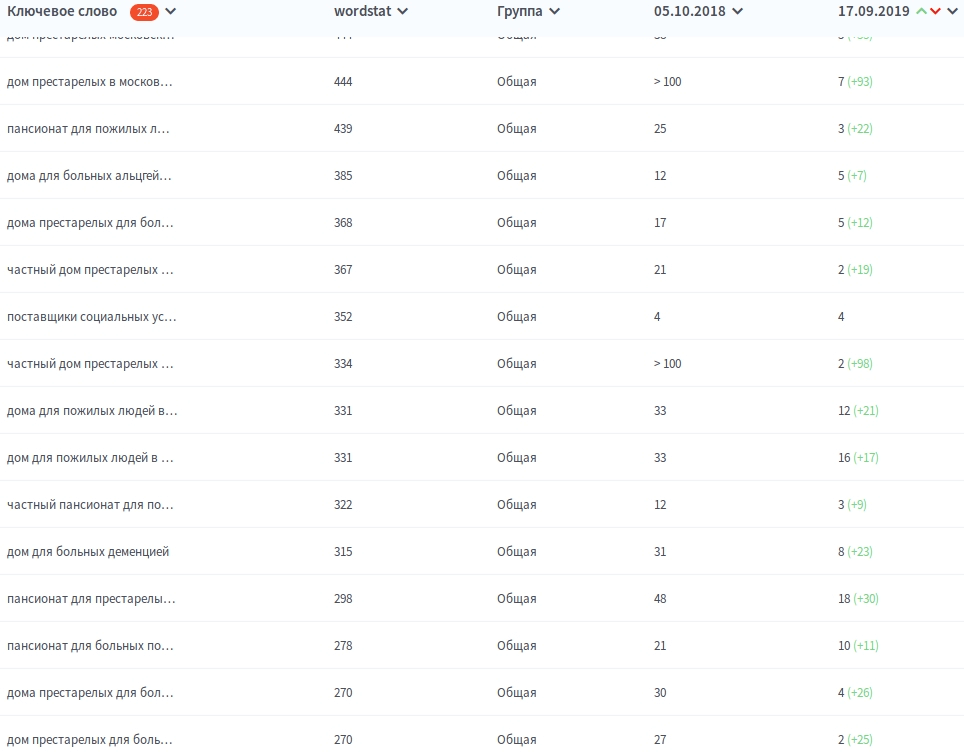Open the 05.10.2018 date column dropdown
The height and width of the screenshot is (754, 964).
coord(737,12)
